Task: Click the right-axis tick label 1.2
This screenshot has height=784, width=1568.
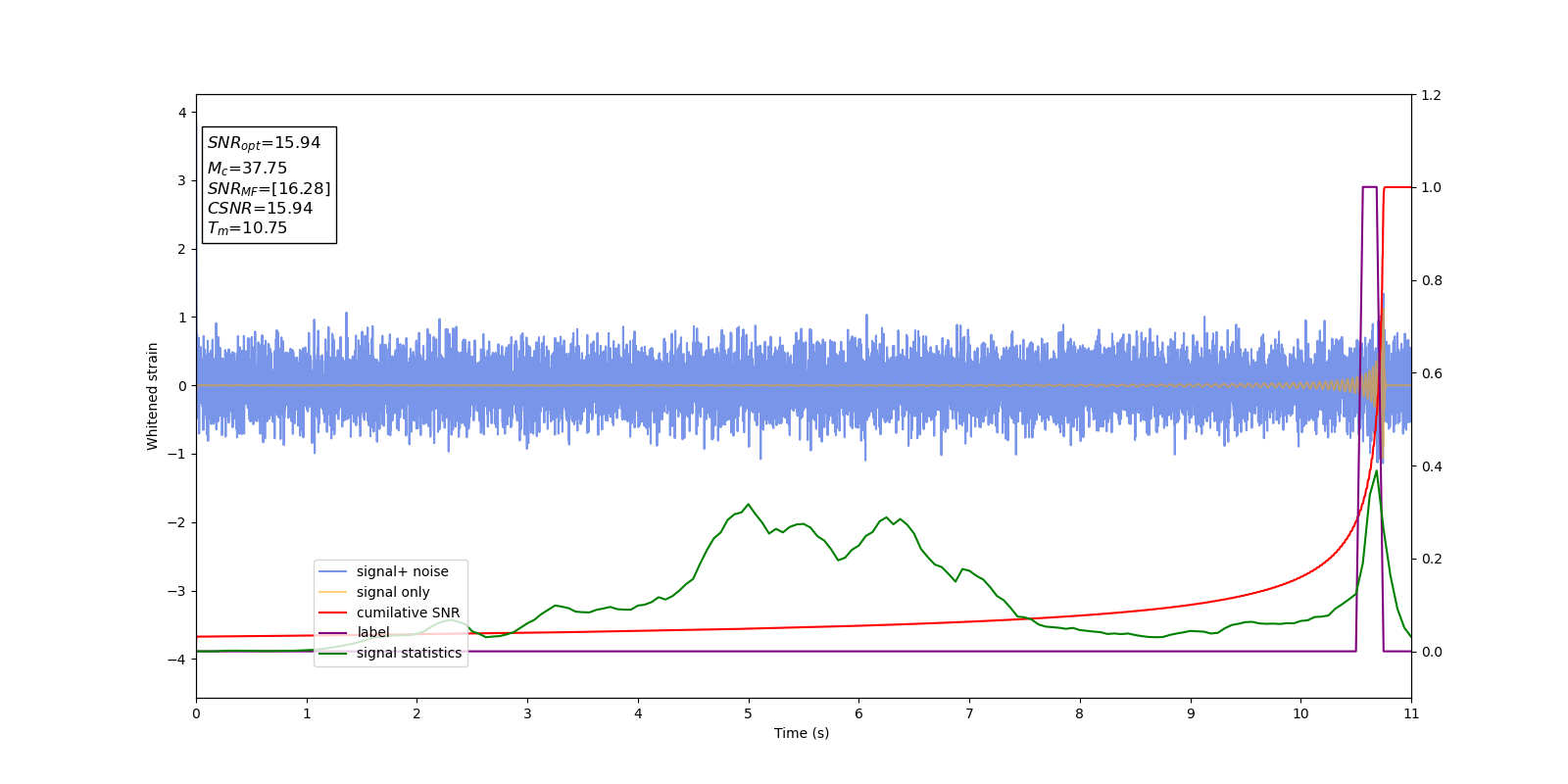Action: 1431,95
